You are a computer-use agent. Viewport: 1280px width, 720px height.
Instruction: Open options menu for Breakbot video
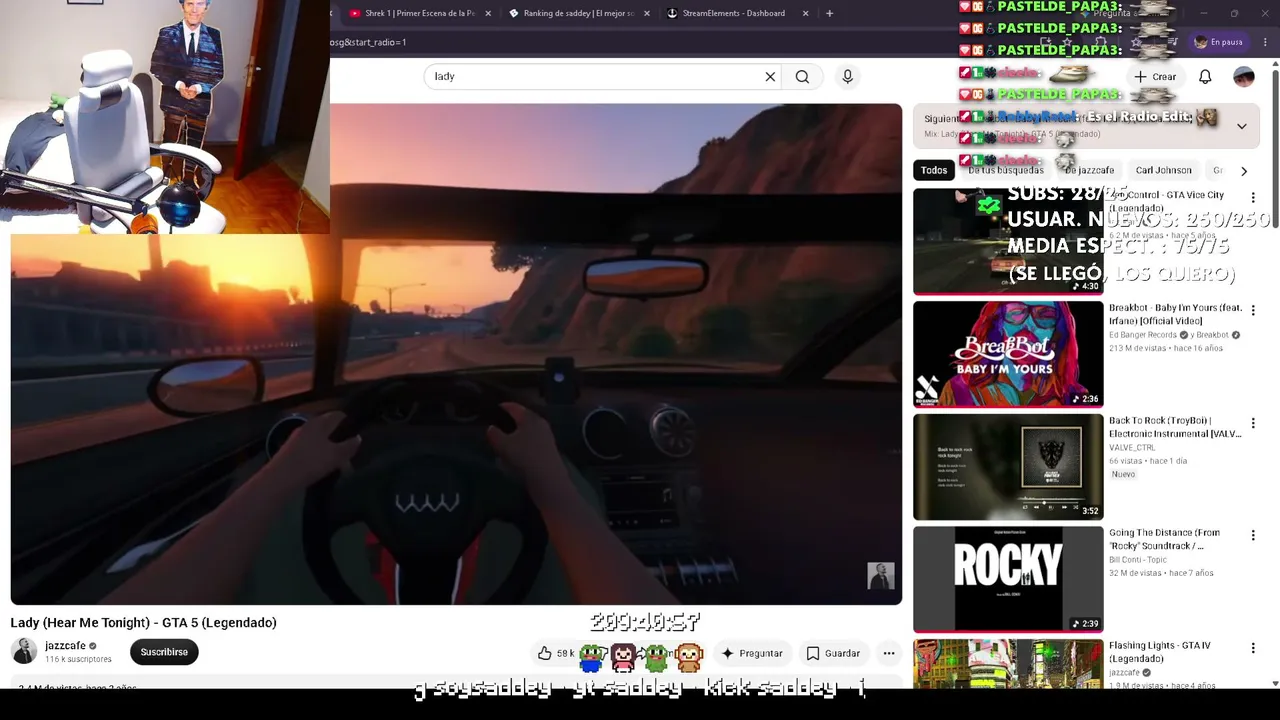point(1253,311)
